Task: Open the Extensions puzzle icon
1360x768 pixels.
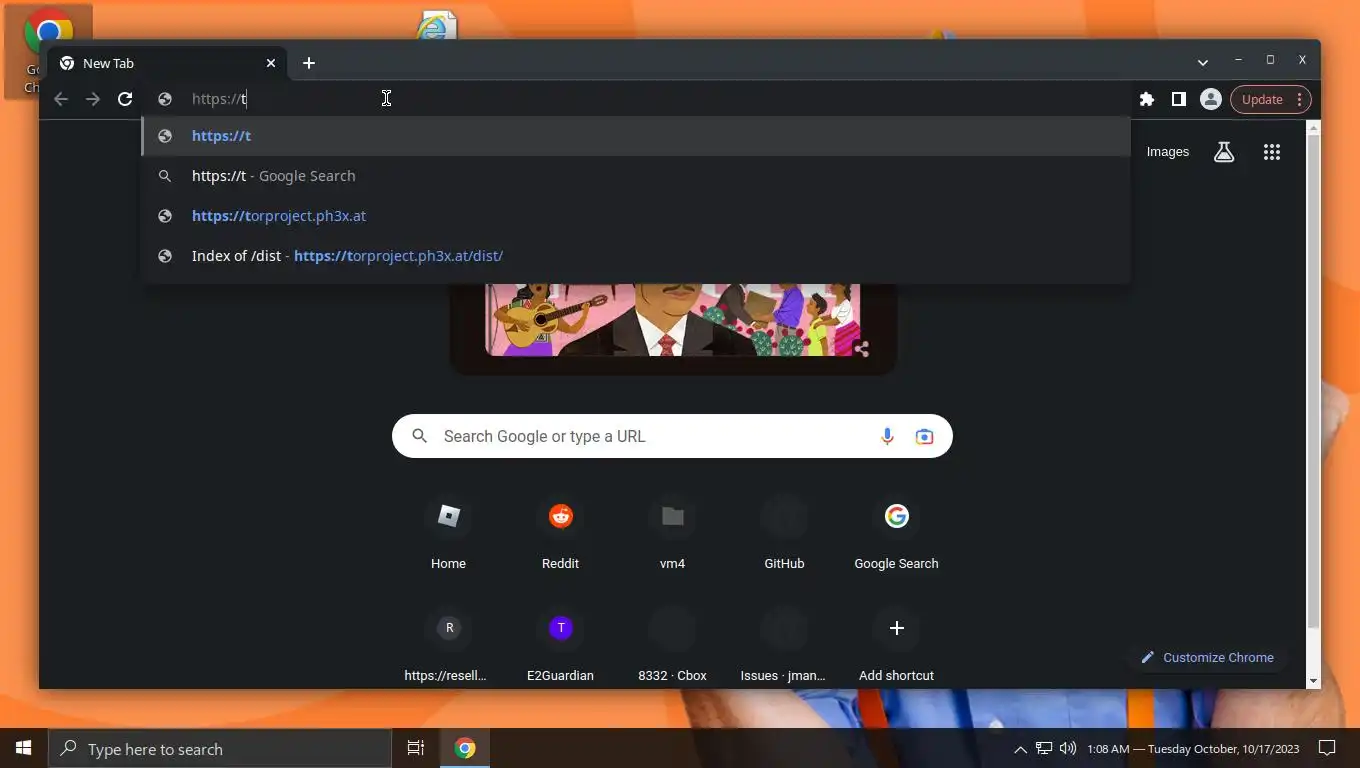Action: point(1147,99)
